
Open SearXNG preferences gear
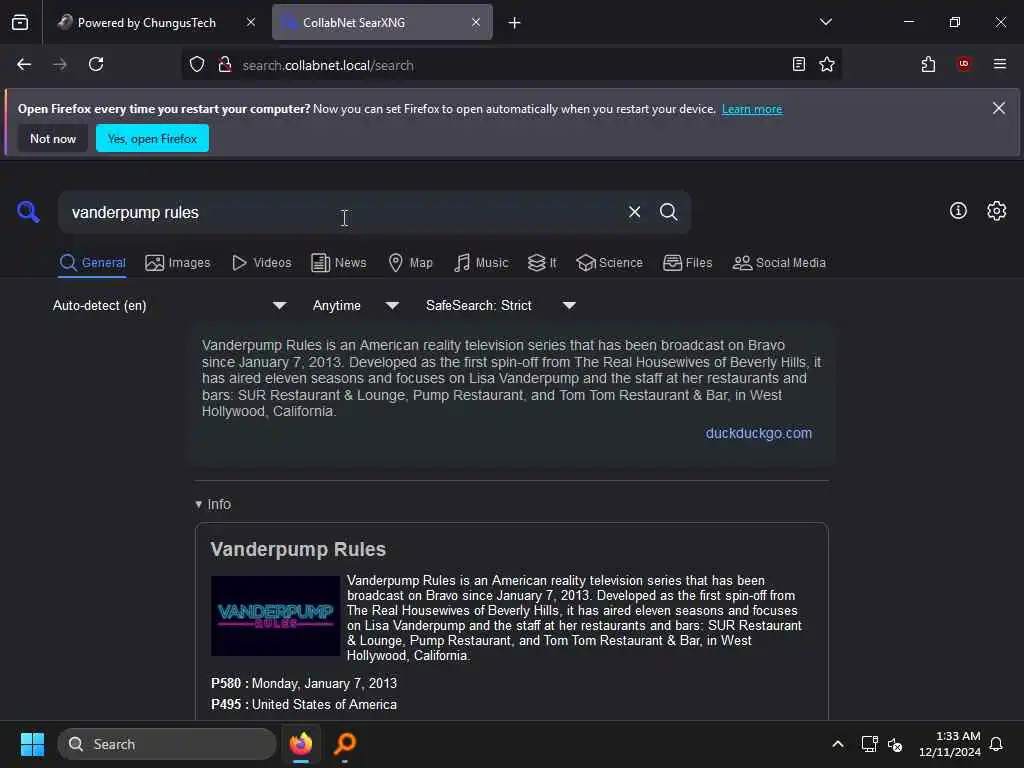point(997,210)
